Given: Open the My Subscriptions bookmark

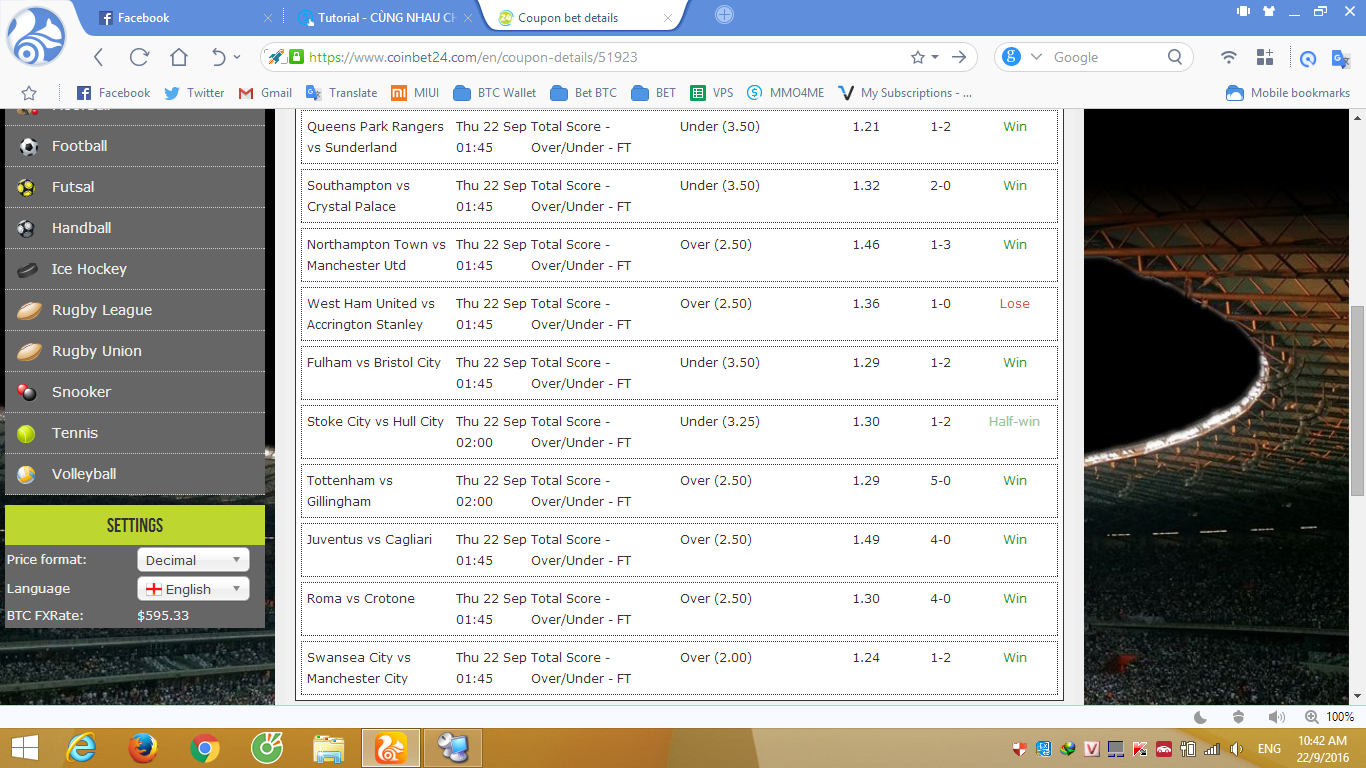Looking at the screenshot, I should (905, 93).
